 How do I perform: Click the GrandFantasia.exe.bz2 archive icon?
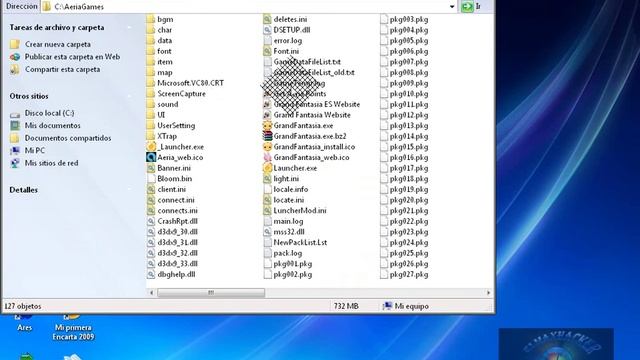coord(267,136)
